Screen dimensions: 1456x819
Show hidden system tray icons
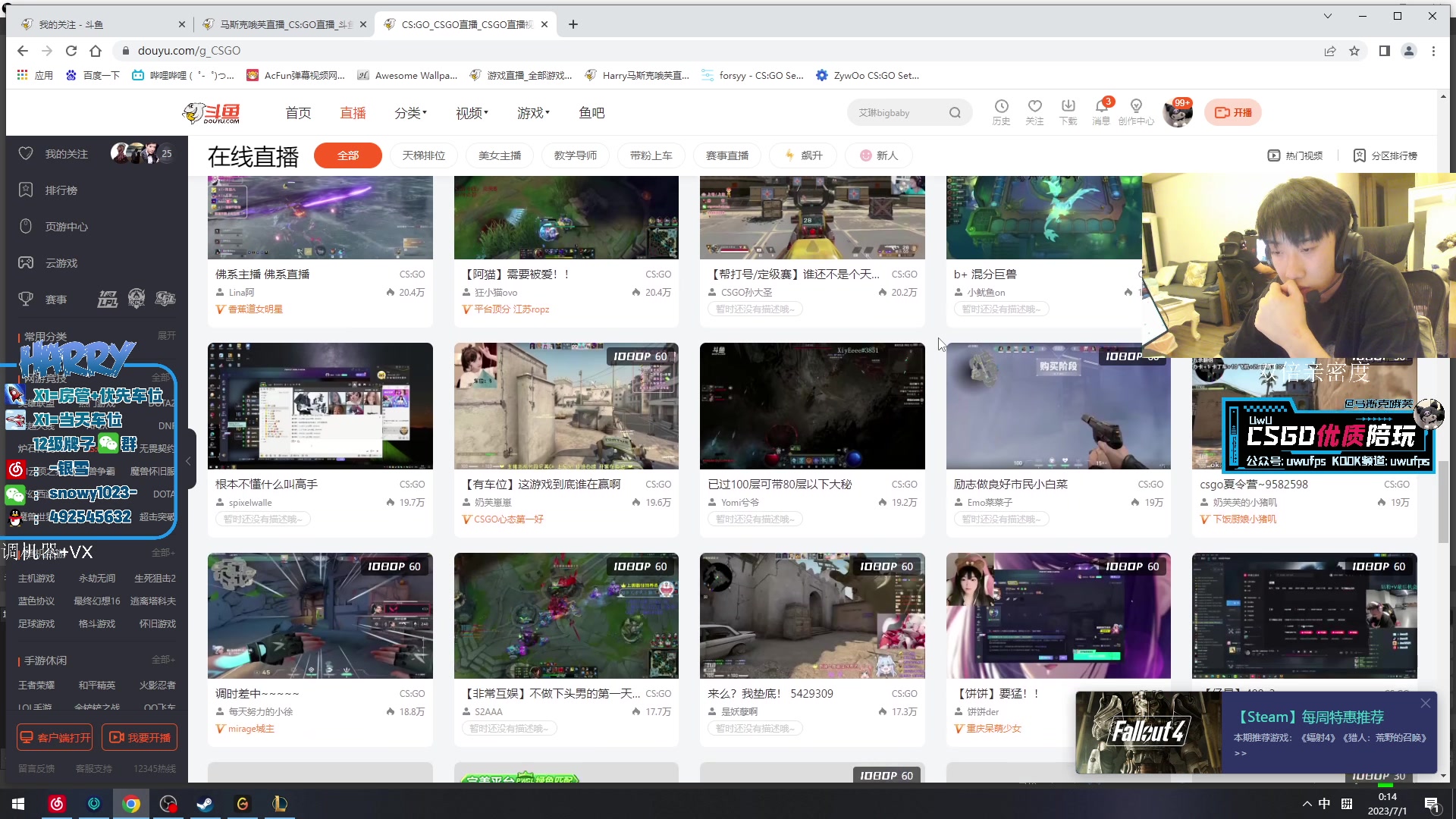pyautogui.click(x=1307, y=804)
